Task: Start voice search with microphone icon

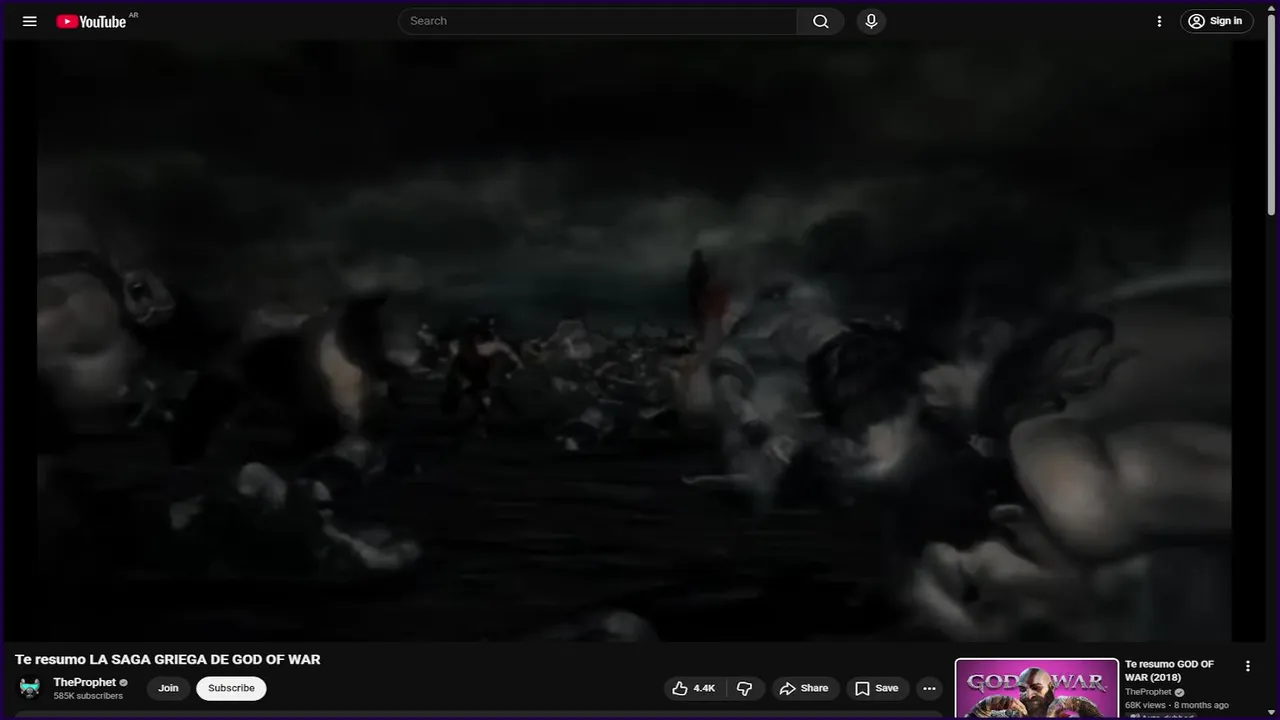Action: pyautogui.click(x=871, y=21)
